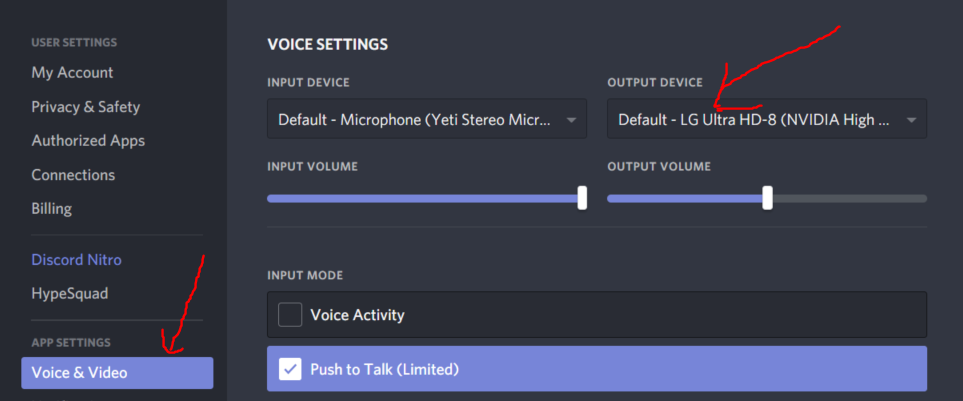Click the Output Device dropdown arrow
The image size is (963, 401).
(x=911, y=120)
